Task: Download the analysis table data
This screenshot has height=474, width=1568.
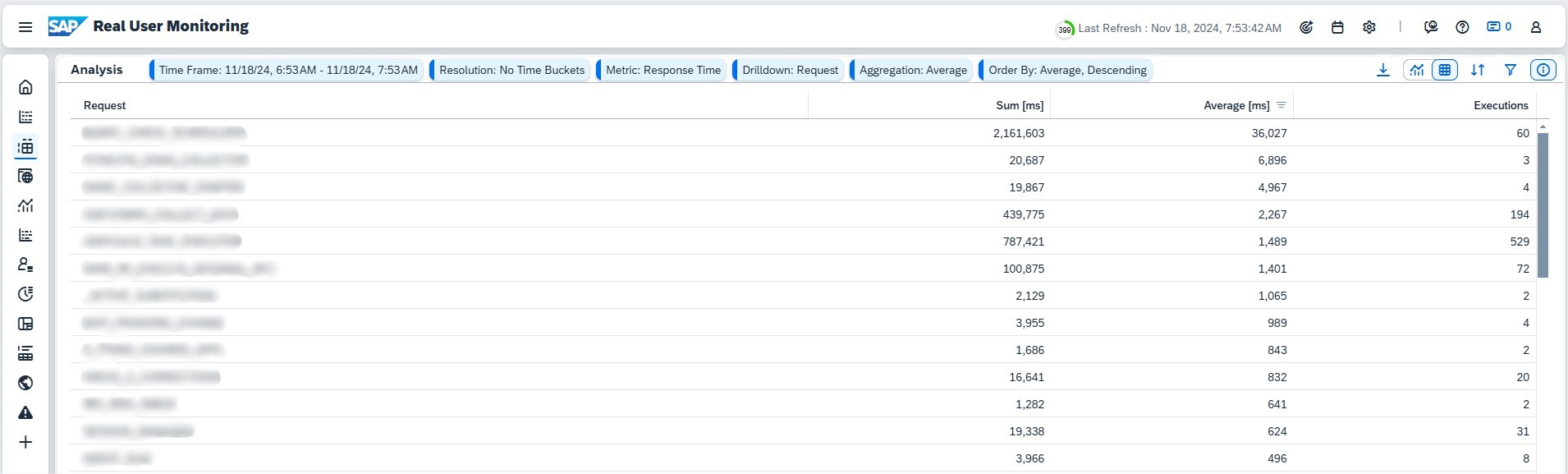Action: 1383,70
